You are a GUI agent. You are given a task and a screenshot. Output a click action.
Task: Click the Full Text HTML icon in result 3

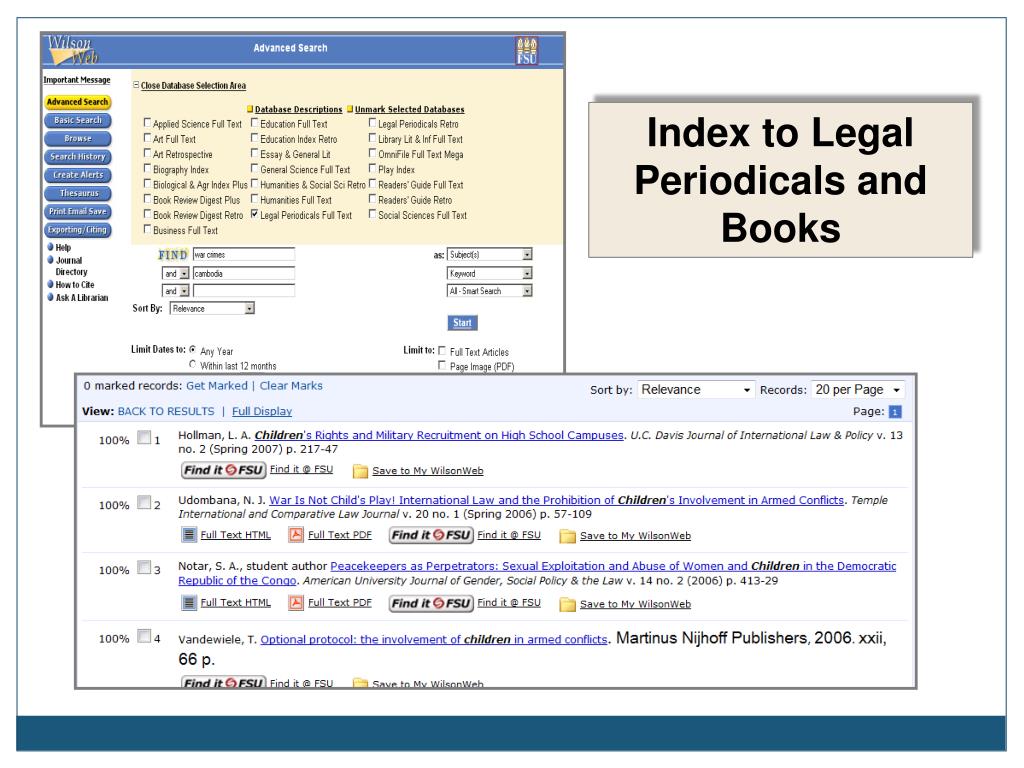pos(188,603)
